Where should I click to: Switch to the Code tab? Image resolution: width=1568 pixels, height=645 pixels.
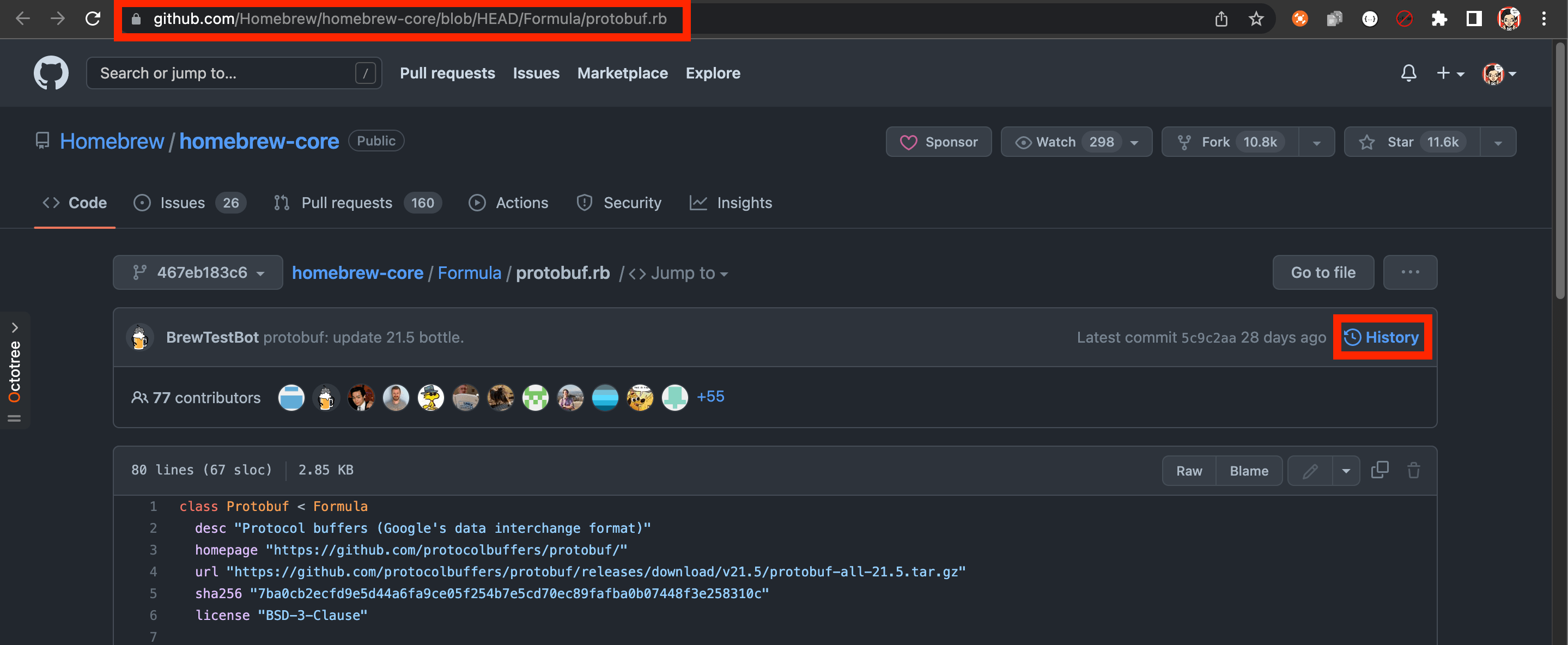click(74, 203)
